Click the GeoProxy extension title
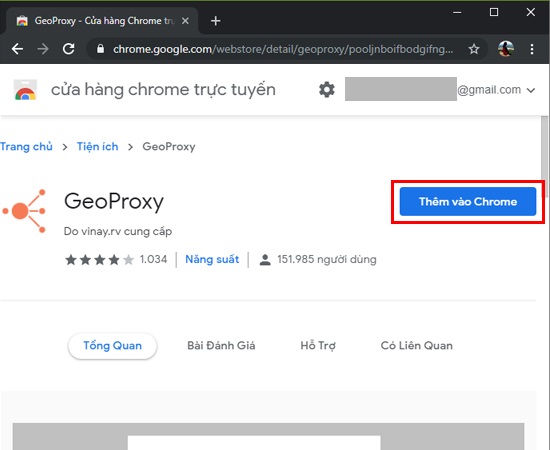This screenshot has width=550, height=450. pos(114,202)
